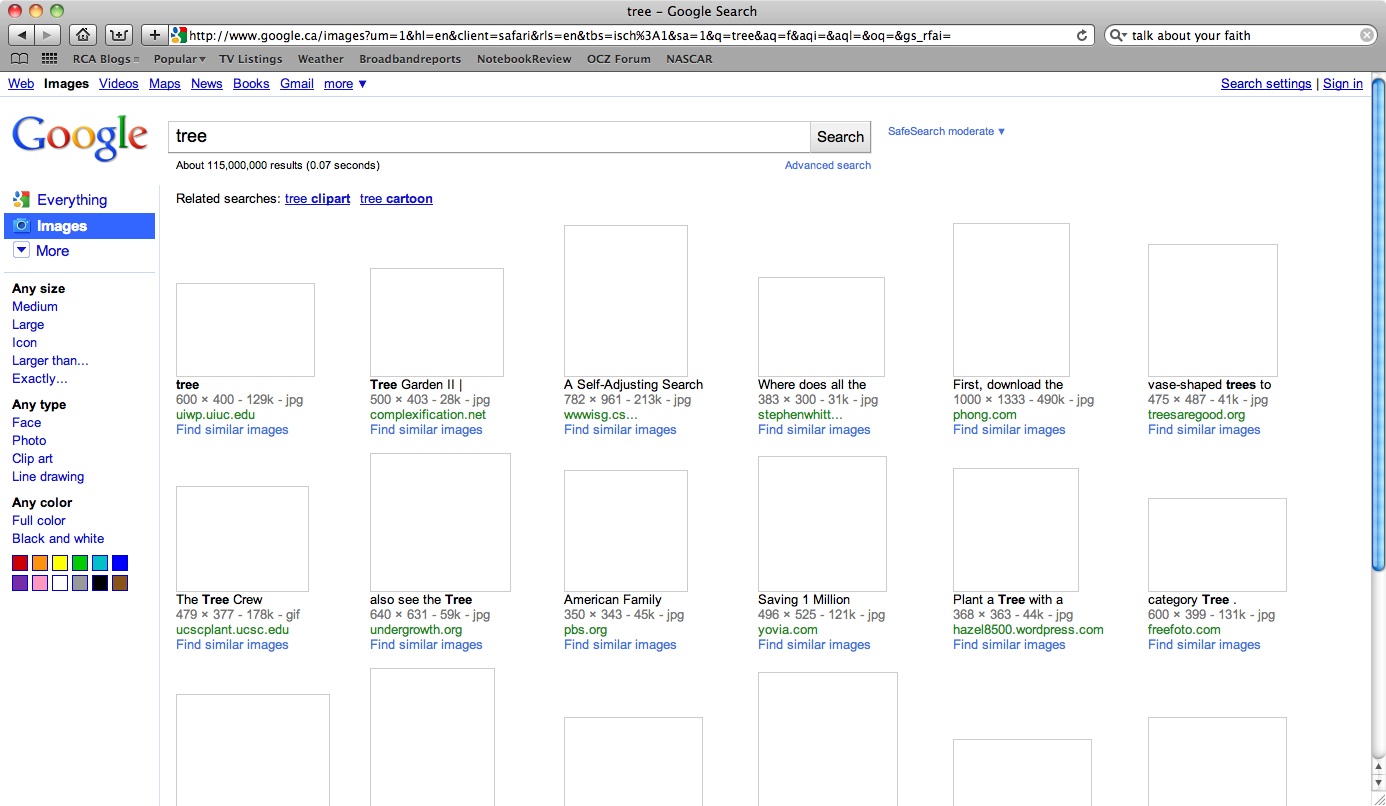Filter by Line drawing type
The width and height of the screenshot is (1386, 806).
coord(48,477)
